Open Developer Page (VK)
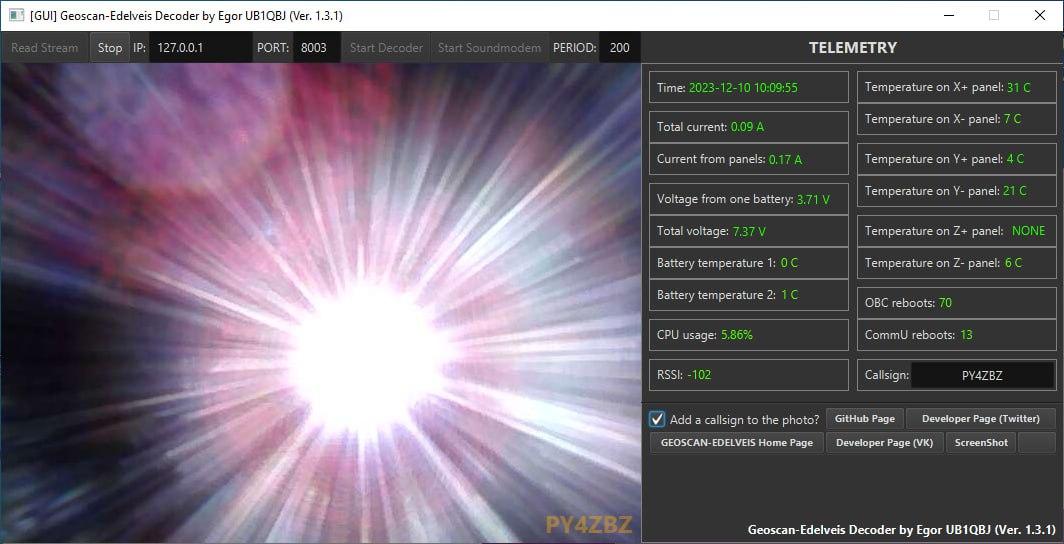Screen dimensions: 1064x544 pyautogui.click(x=884, y=442)
